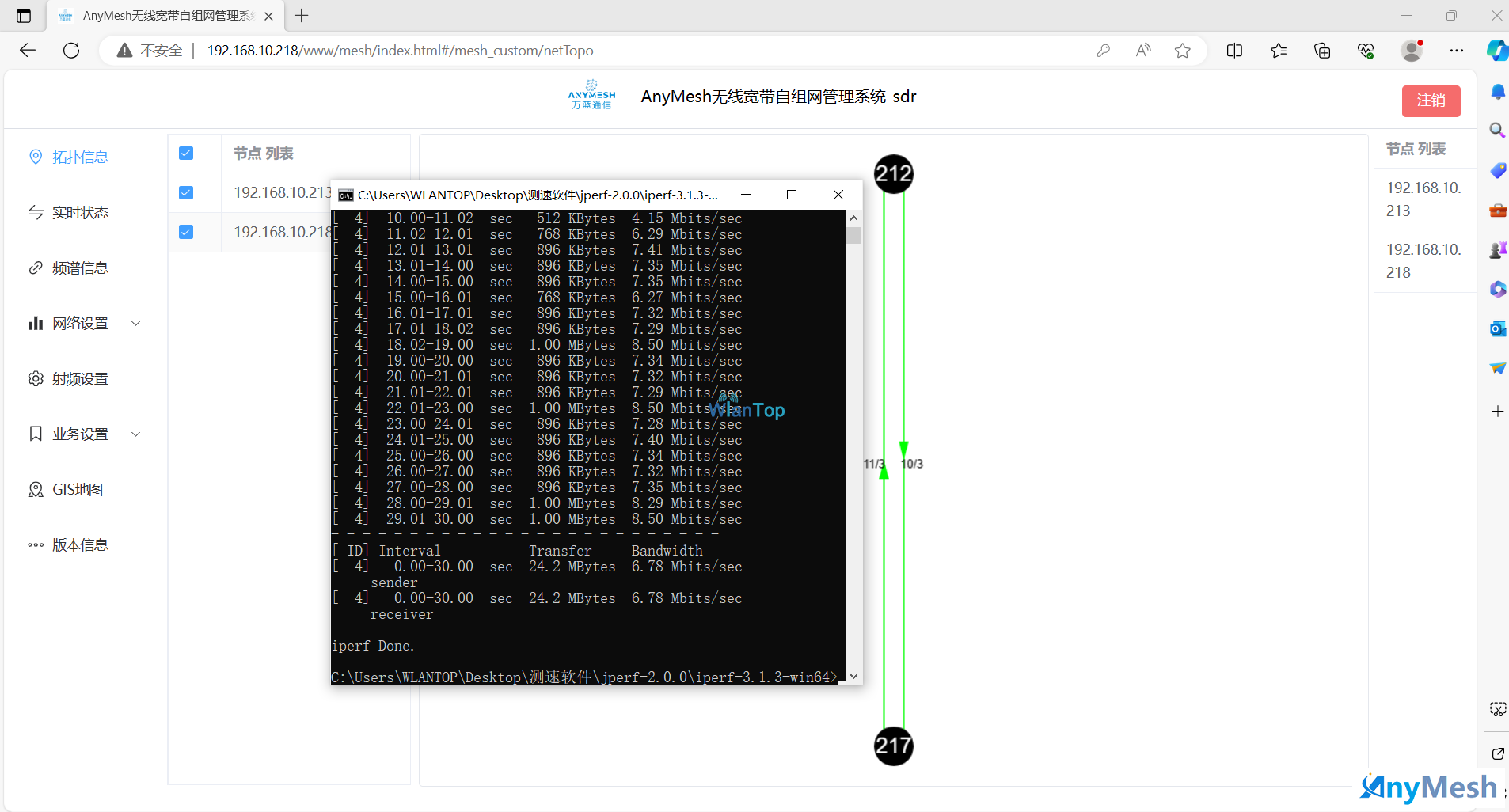Viewport: 1509px width, 812px height.
Task: Select 192.168.10.213 in right node list
Action: click(x=1423, y=199)
